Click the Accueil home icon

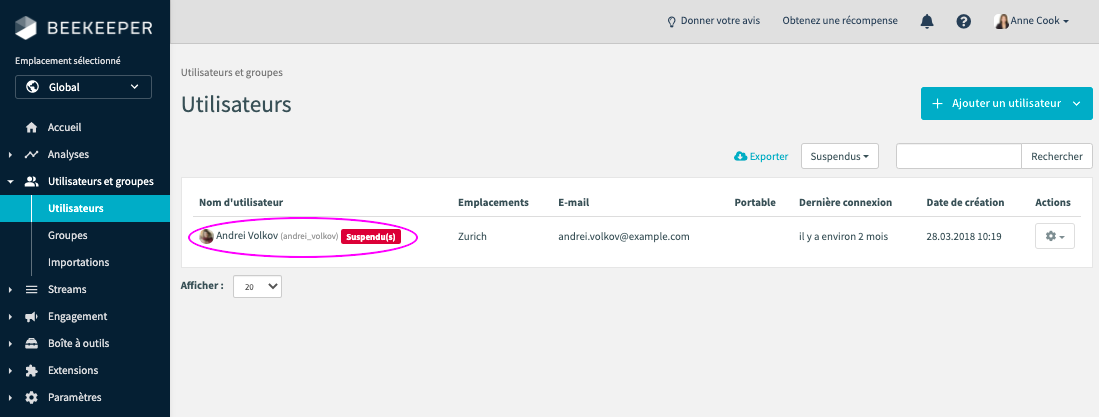coord(31,128)
